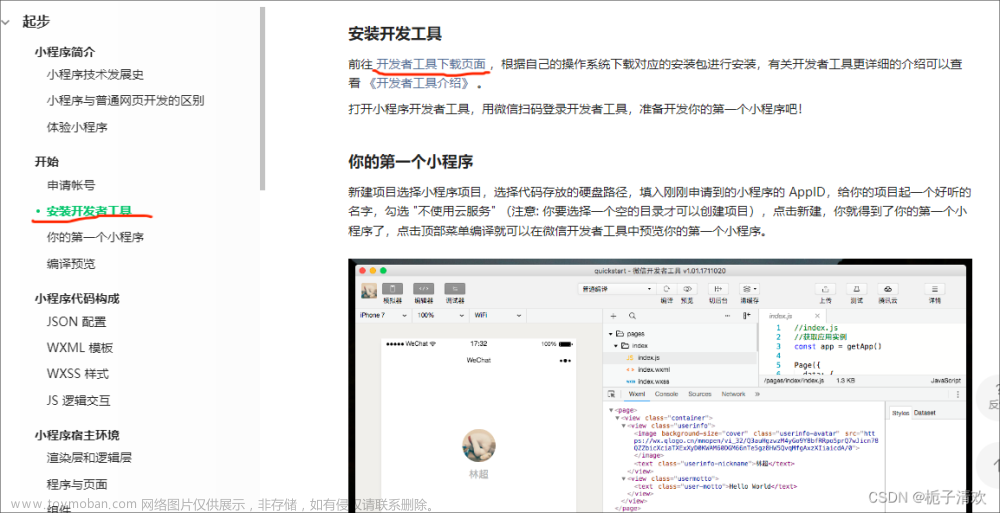This screenshot has height=513, width=1000.
Task: Open 你的第一个小程序 sidebar item
Action: coord(95,237)
